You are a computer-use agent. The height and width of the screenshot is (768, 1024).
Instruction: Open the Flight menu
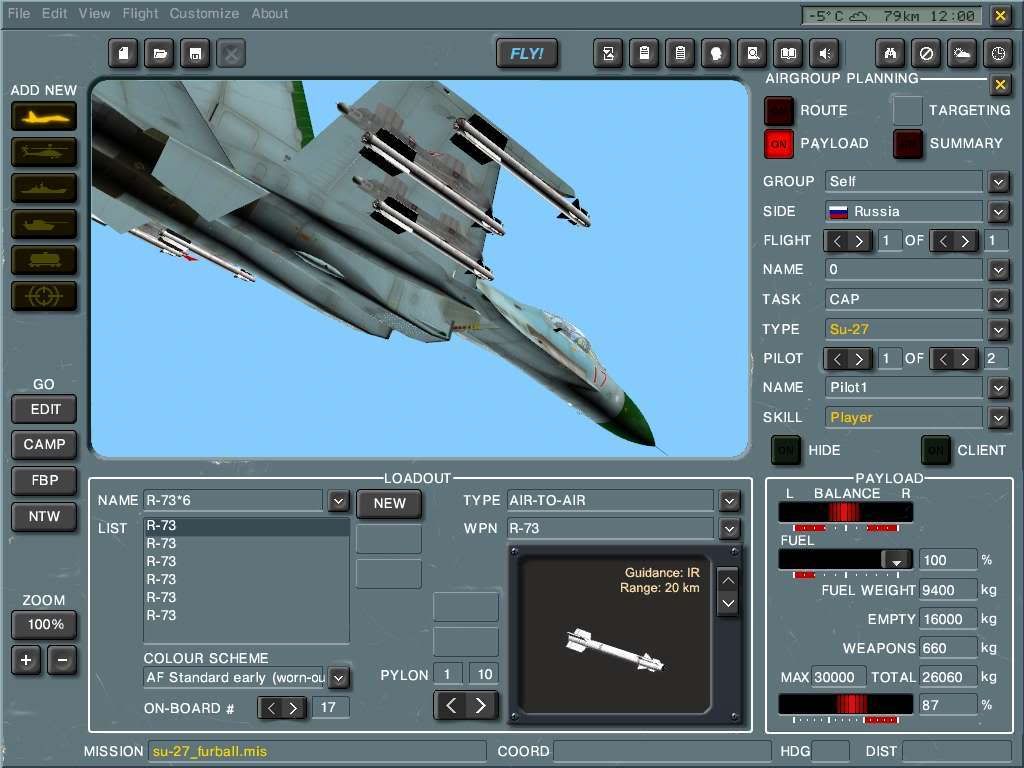coord(140,14)
